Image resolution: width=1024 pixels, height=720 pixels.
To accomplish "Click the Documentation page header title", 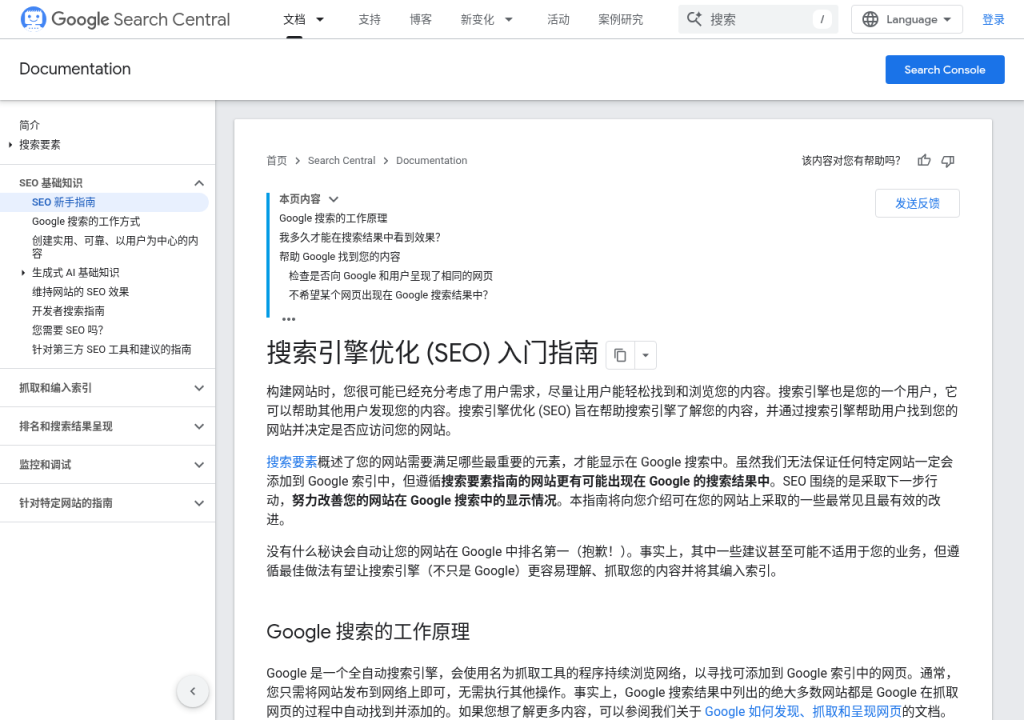I will pyautogui.click(x=75, y=69).
